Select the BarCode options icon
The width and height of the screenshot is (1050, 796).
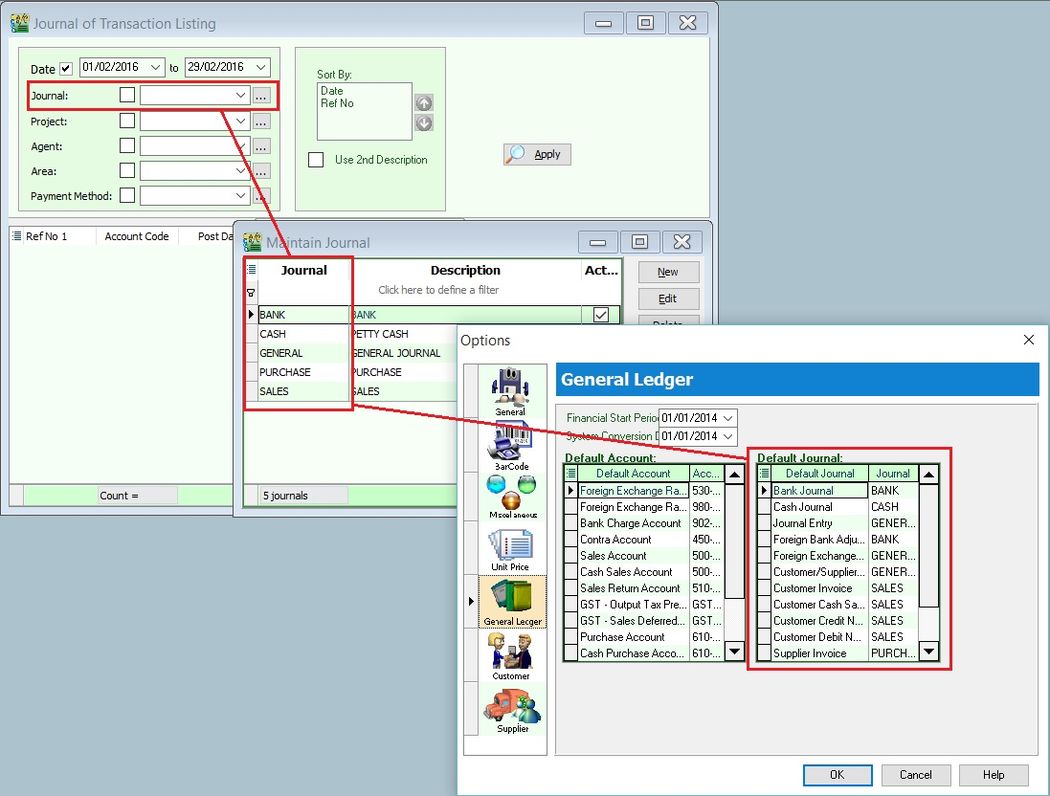click(510, 443)
